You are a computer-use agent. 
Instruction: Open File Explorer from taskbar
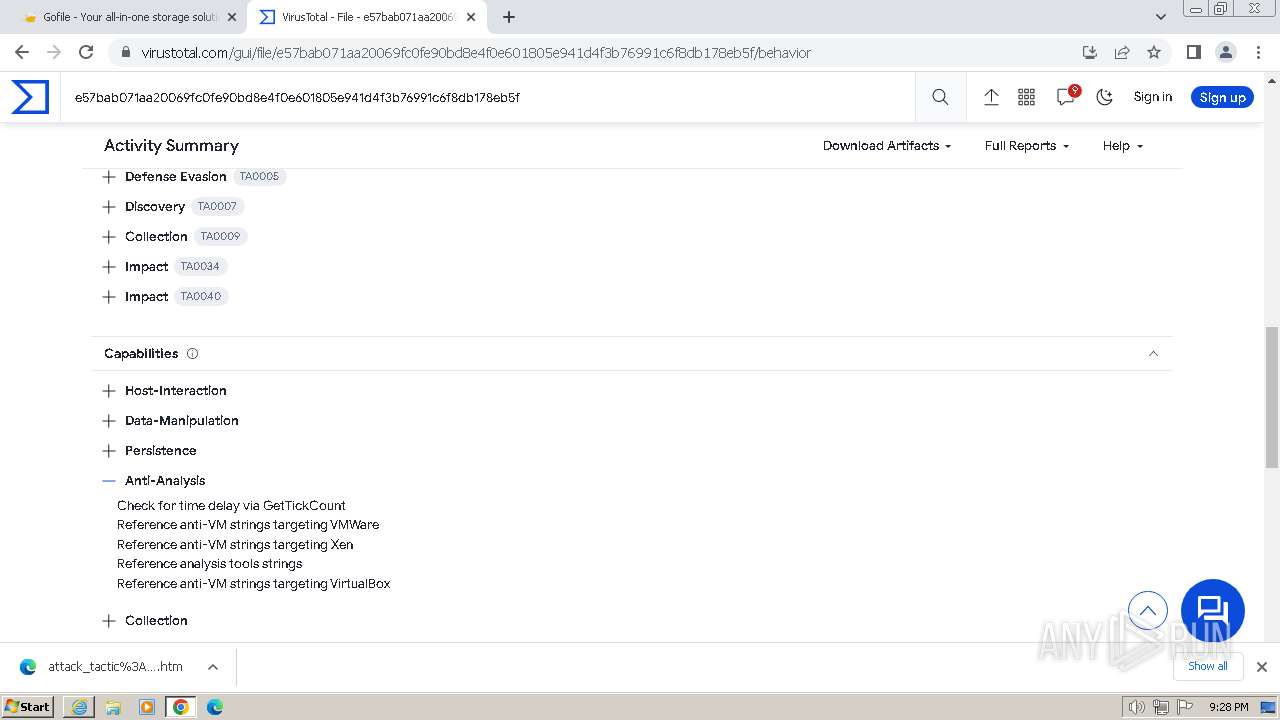click(113, 707)
